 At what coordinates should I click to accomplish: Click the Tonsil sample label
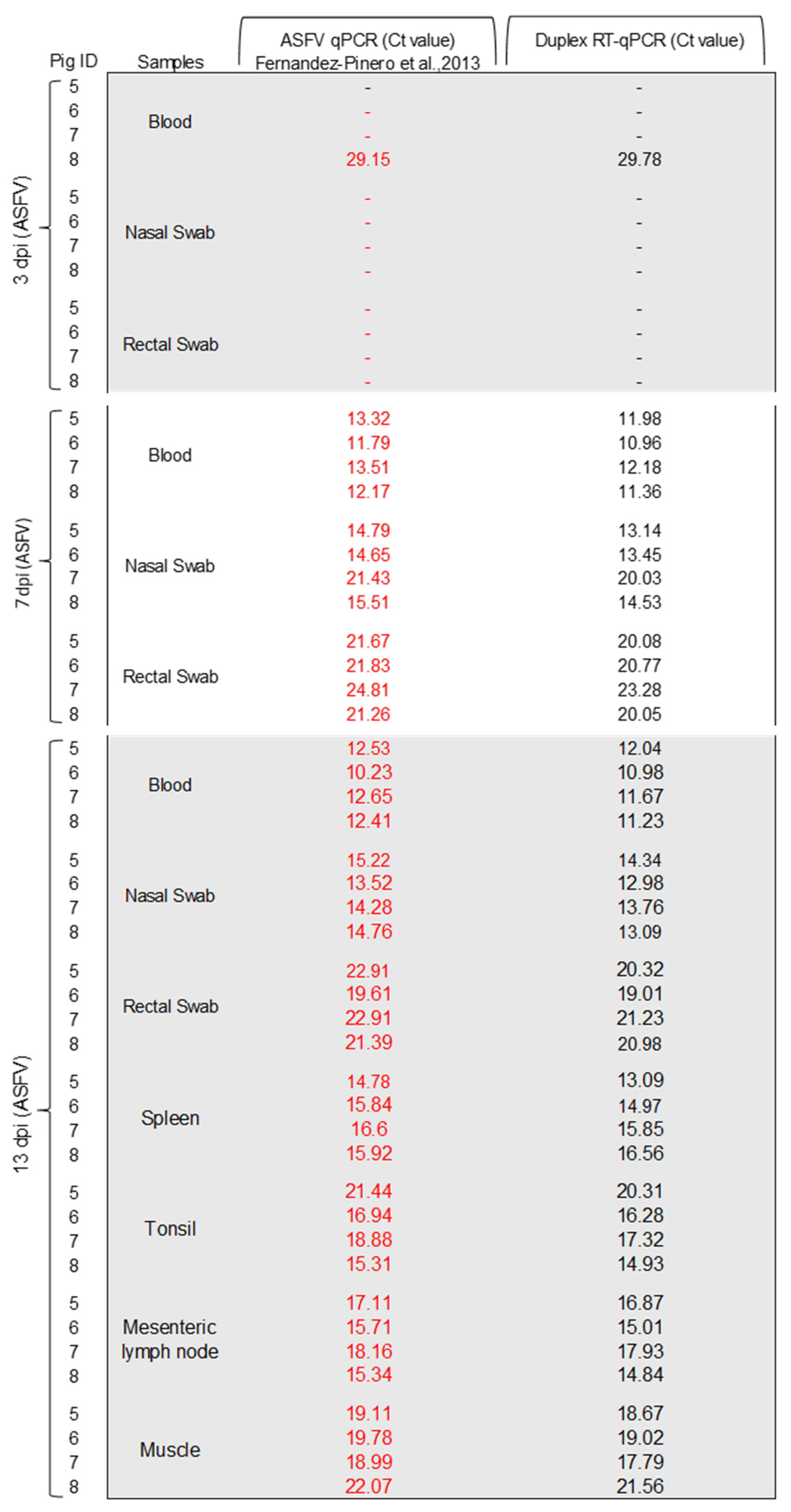point(170,1229)
